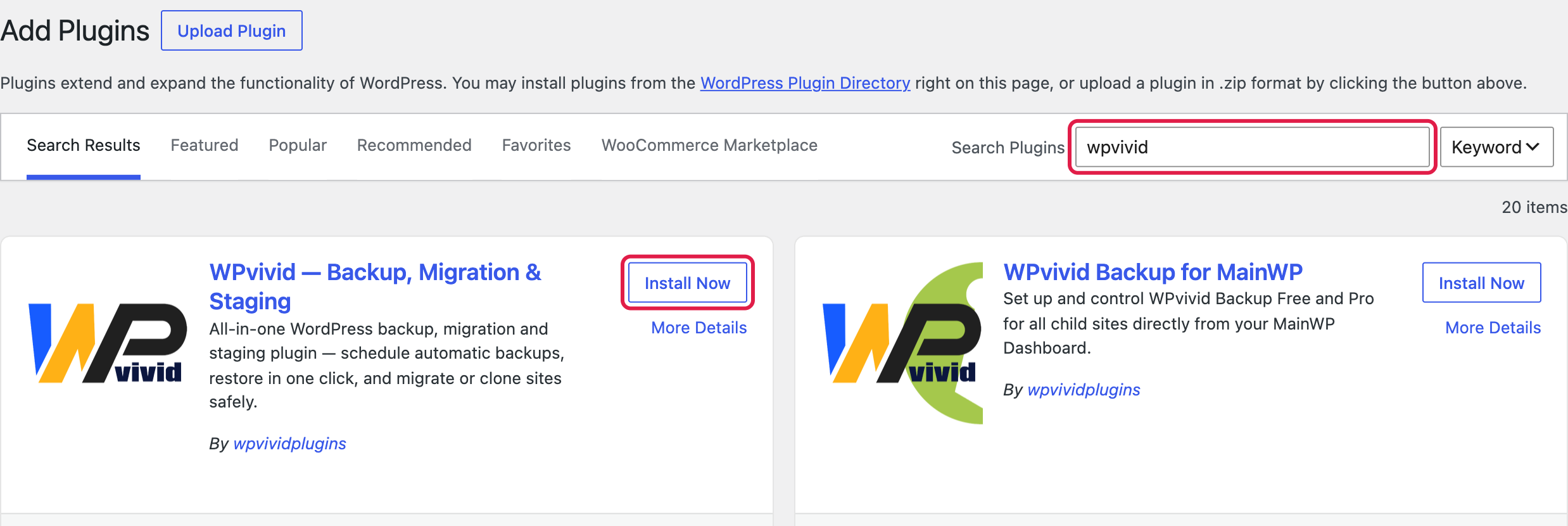This screenshot has width=1568, height=526.
Task: Open the WooCommerce Marketplace tab
Action: pos(709,145)
